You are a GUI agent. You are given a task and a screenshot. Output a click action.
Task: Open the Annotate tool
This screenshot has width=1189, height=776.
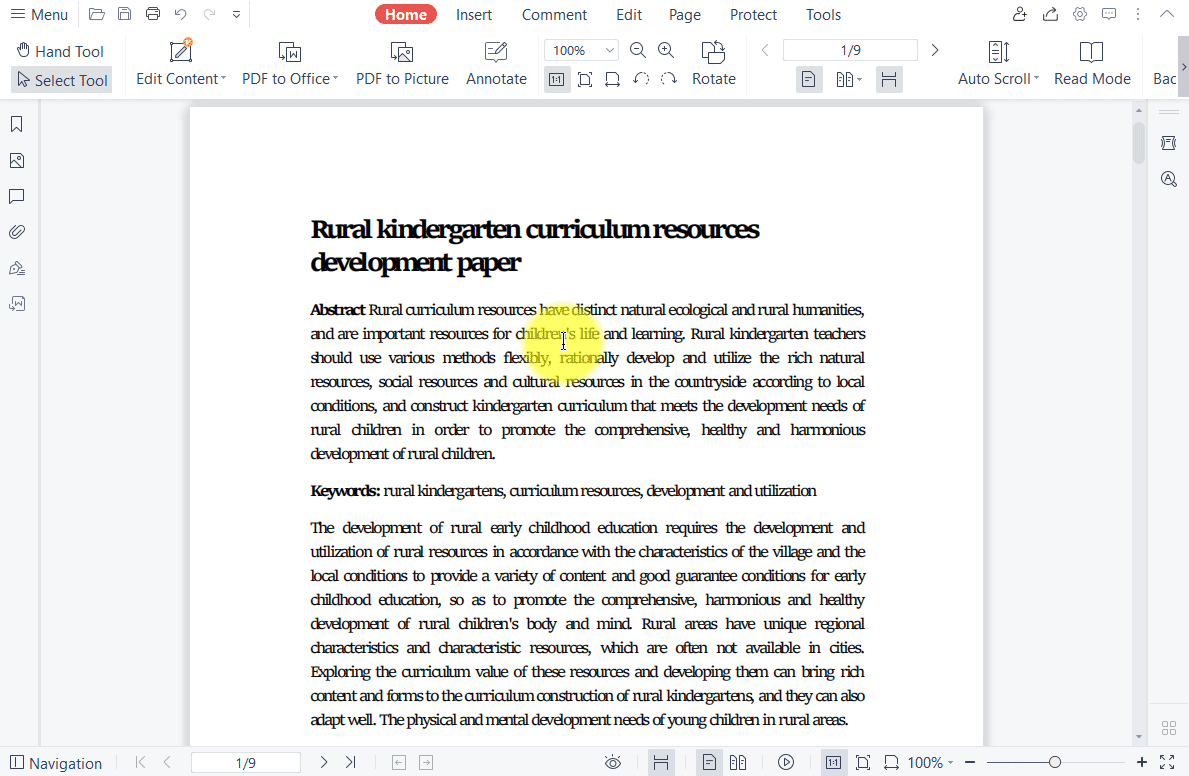coord(496,62)
